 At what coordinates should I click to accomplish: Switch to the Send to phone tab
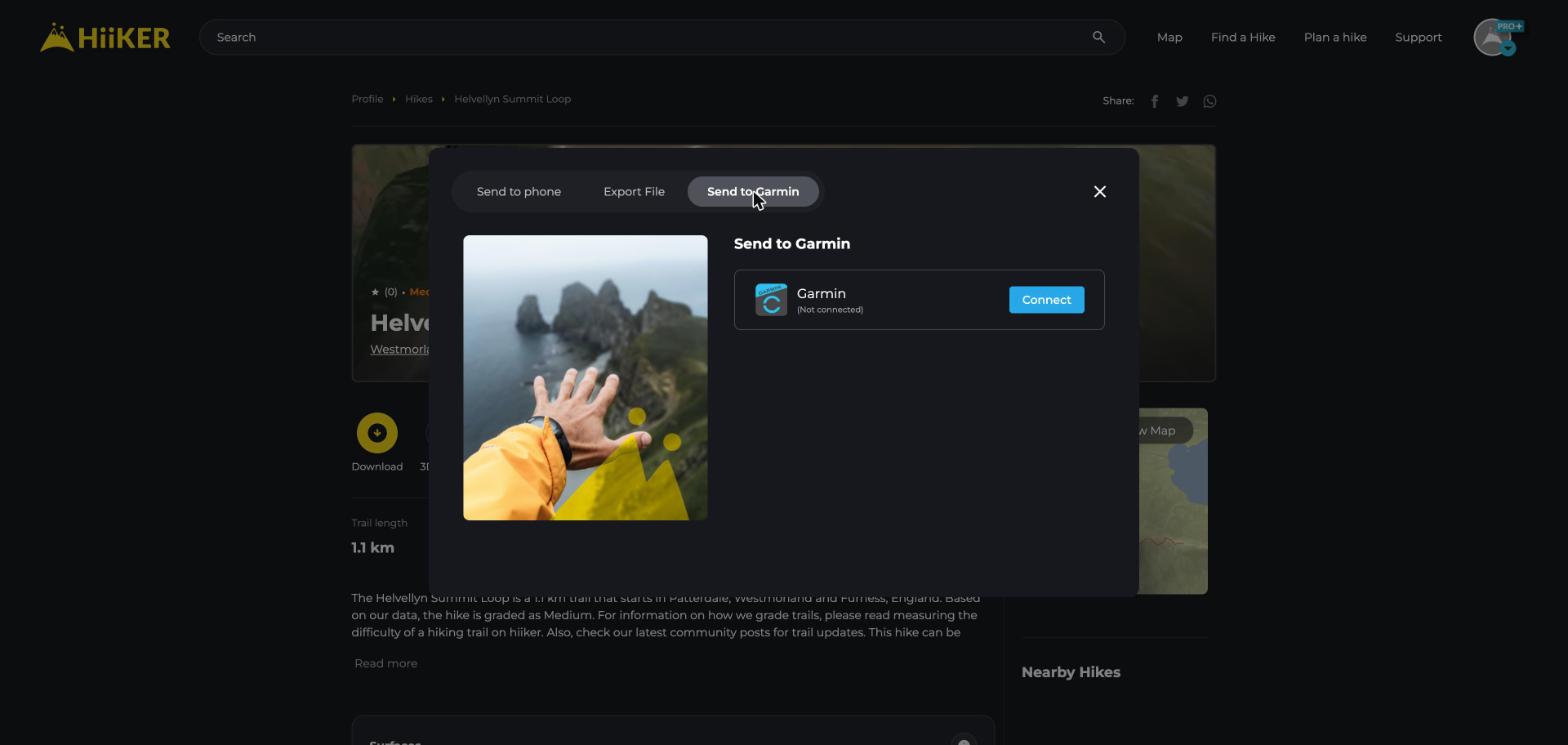tap(518, 191)
